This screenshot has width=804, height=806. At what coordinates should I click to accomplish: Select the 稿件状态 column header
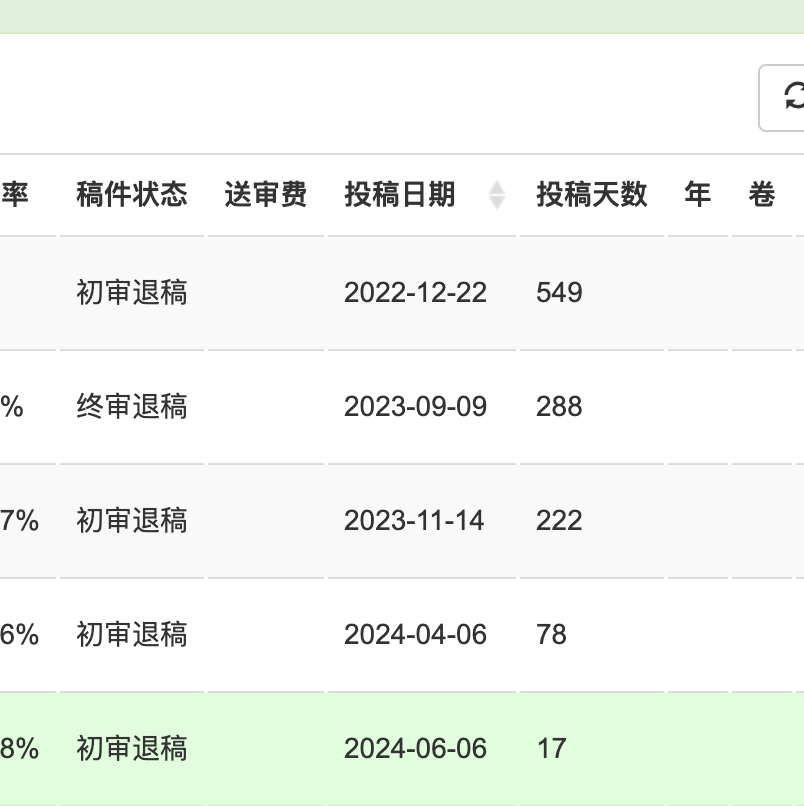click(x=132, y=194)
